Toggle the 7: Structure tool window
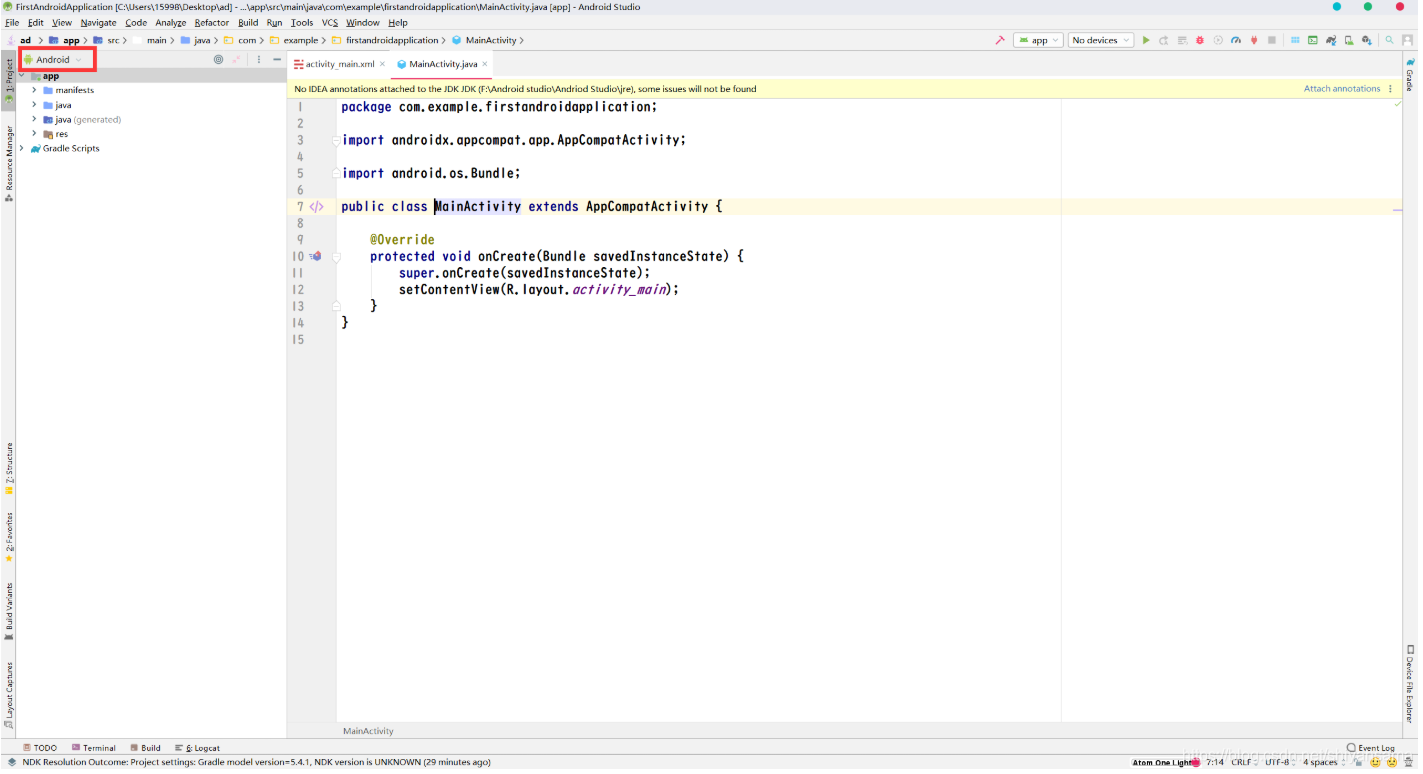 click(9, 468)
